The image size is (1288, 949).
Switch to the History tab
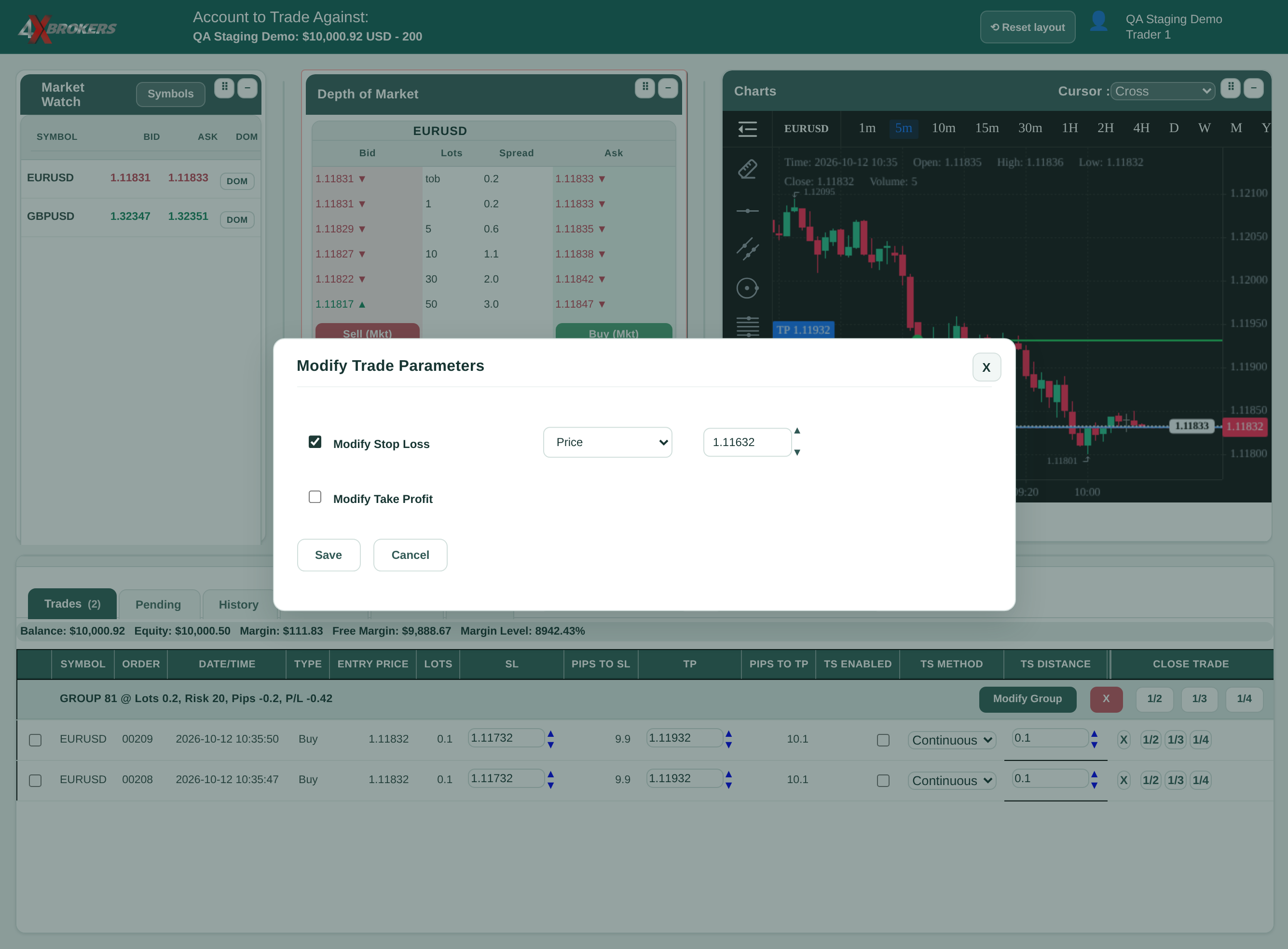click(238, 604)
